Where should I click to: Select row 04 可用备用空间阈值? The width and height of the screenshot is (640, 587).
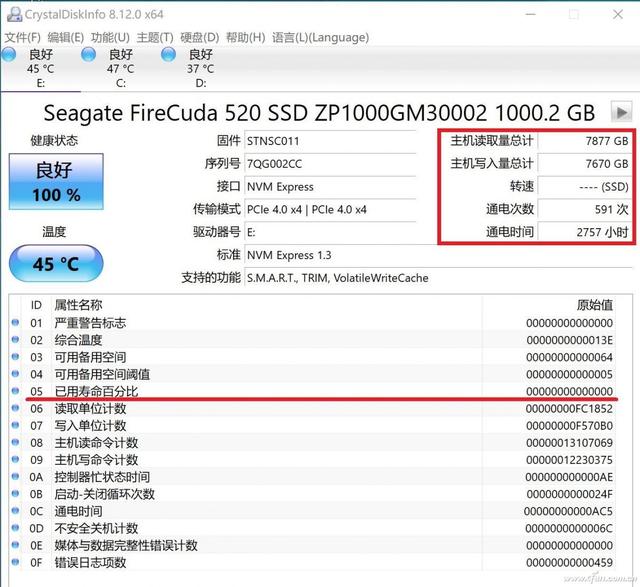(313, 374)
